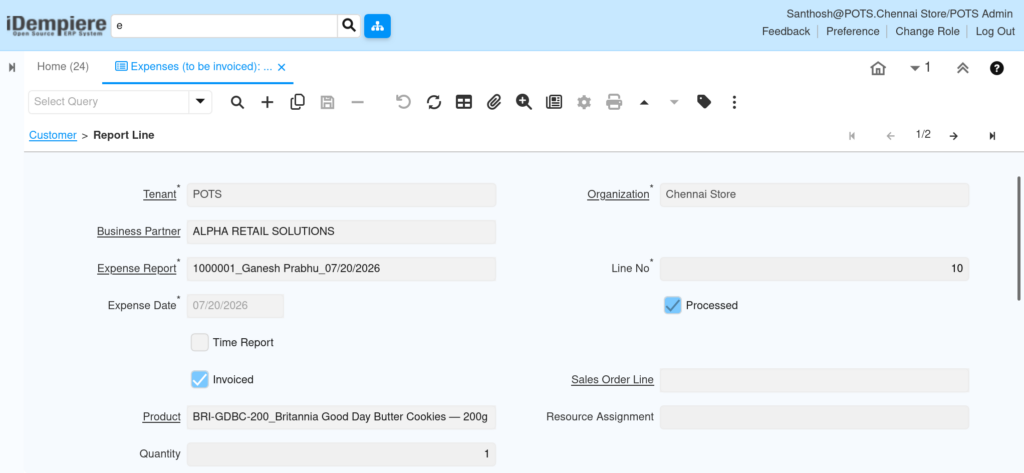1024x473 pixels.
Task: Click the Report Line breadcrumb text
Action: (124, 135)
